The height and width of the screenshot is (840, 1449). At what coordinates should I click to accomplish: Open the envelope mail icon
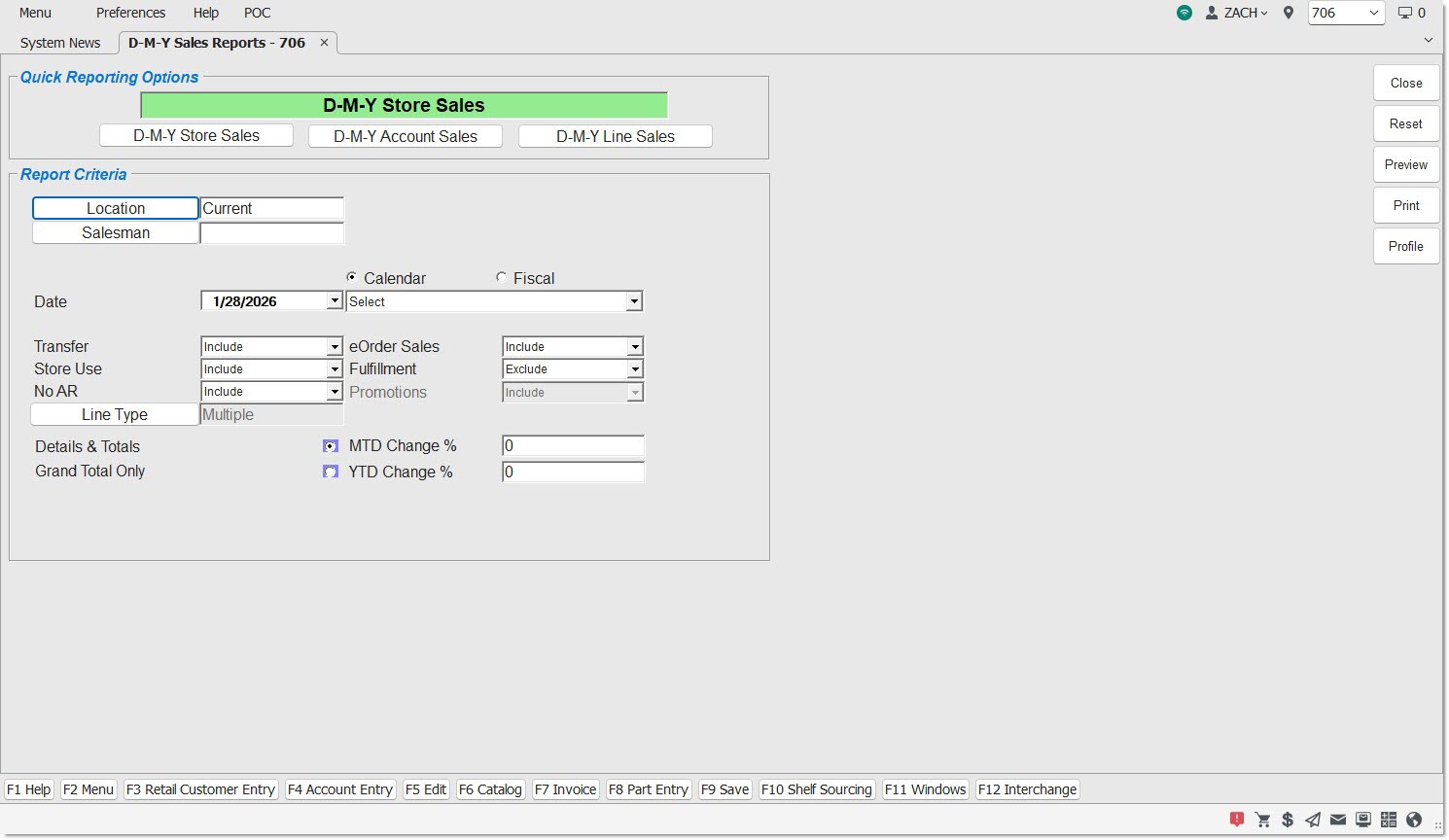[1338, 820]
